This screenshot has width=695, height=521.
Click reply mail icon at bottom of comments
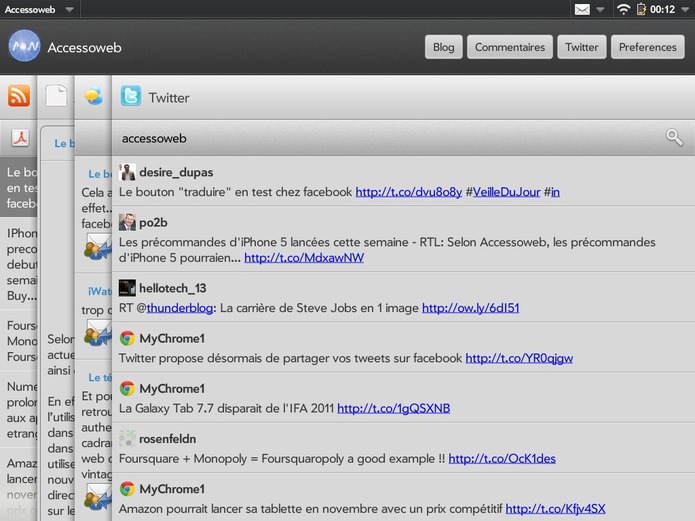[x=98, y=497]
